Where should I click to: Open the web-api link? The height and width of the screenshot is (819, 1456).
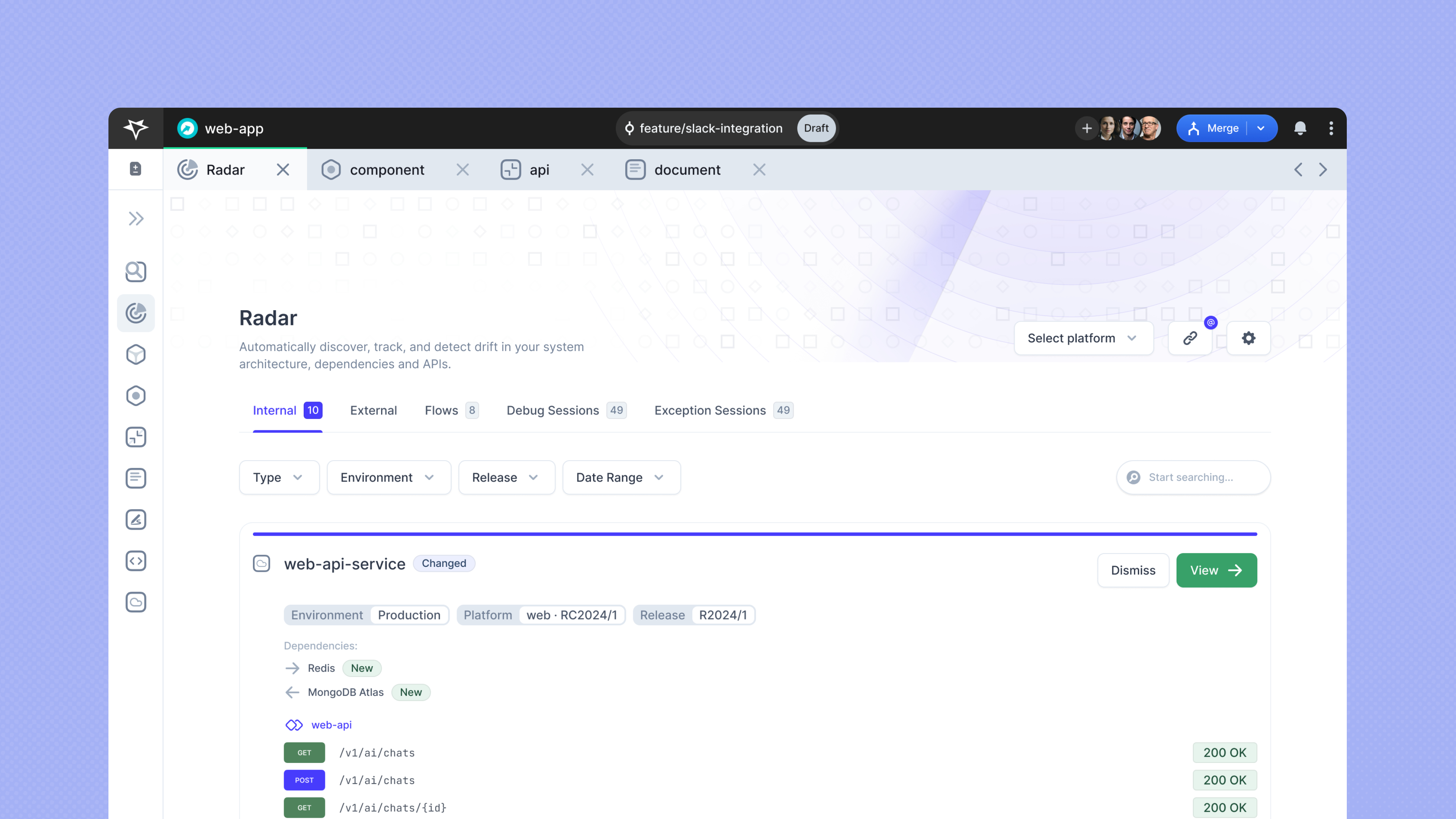tap(331, 725)
